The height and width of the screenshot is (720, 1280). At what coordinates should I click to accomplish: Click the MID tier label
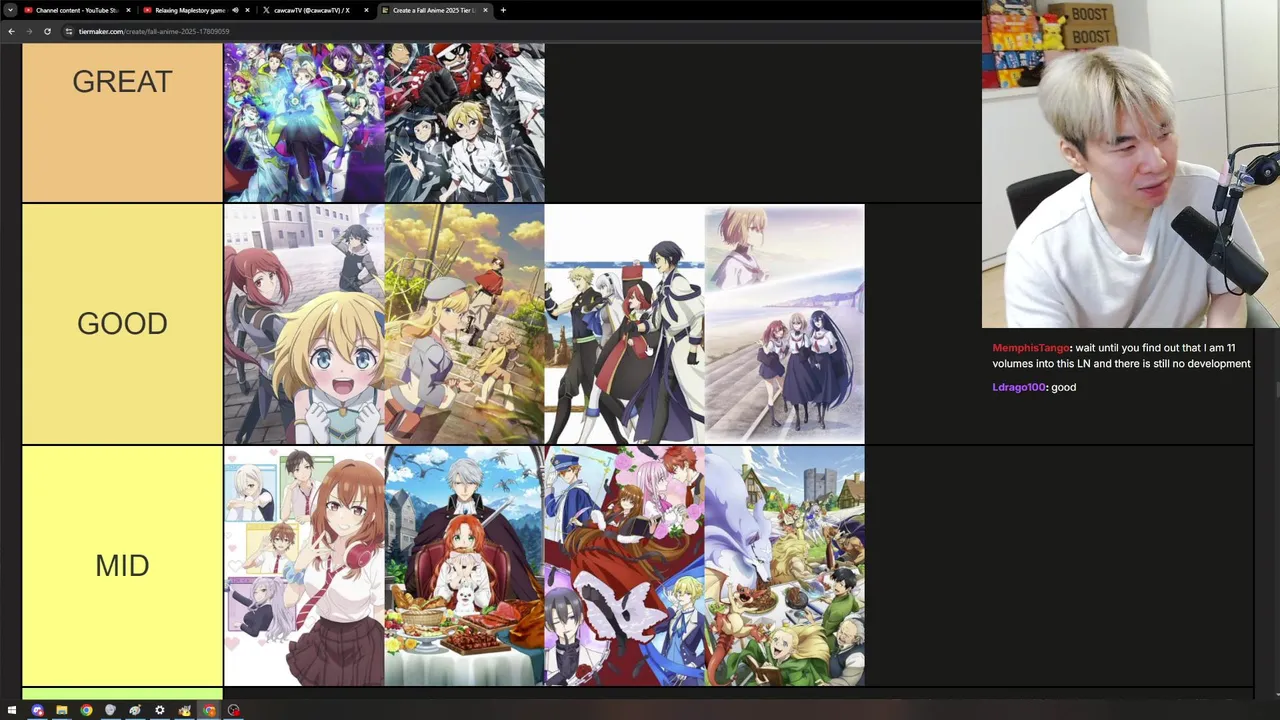(122, 565)
